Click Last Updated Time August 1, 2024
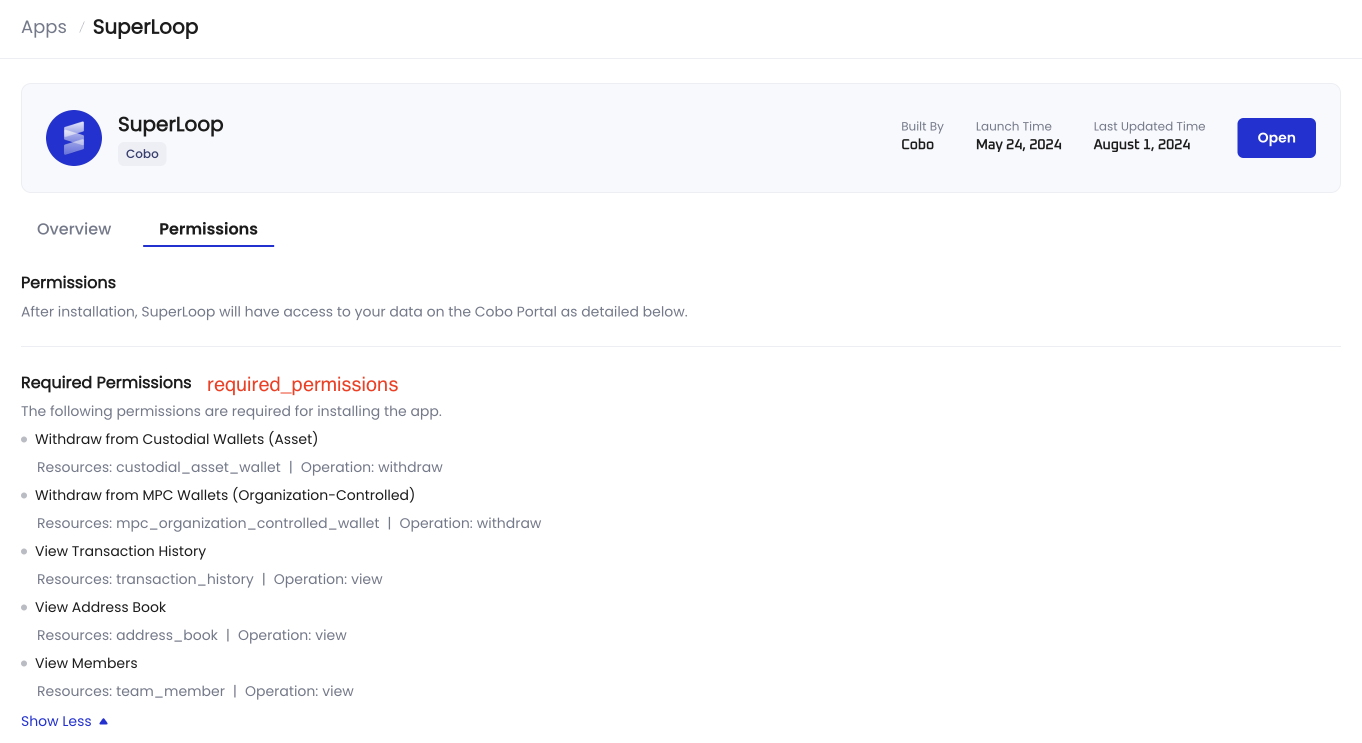 pos(1142,144)
